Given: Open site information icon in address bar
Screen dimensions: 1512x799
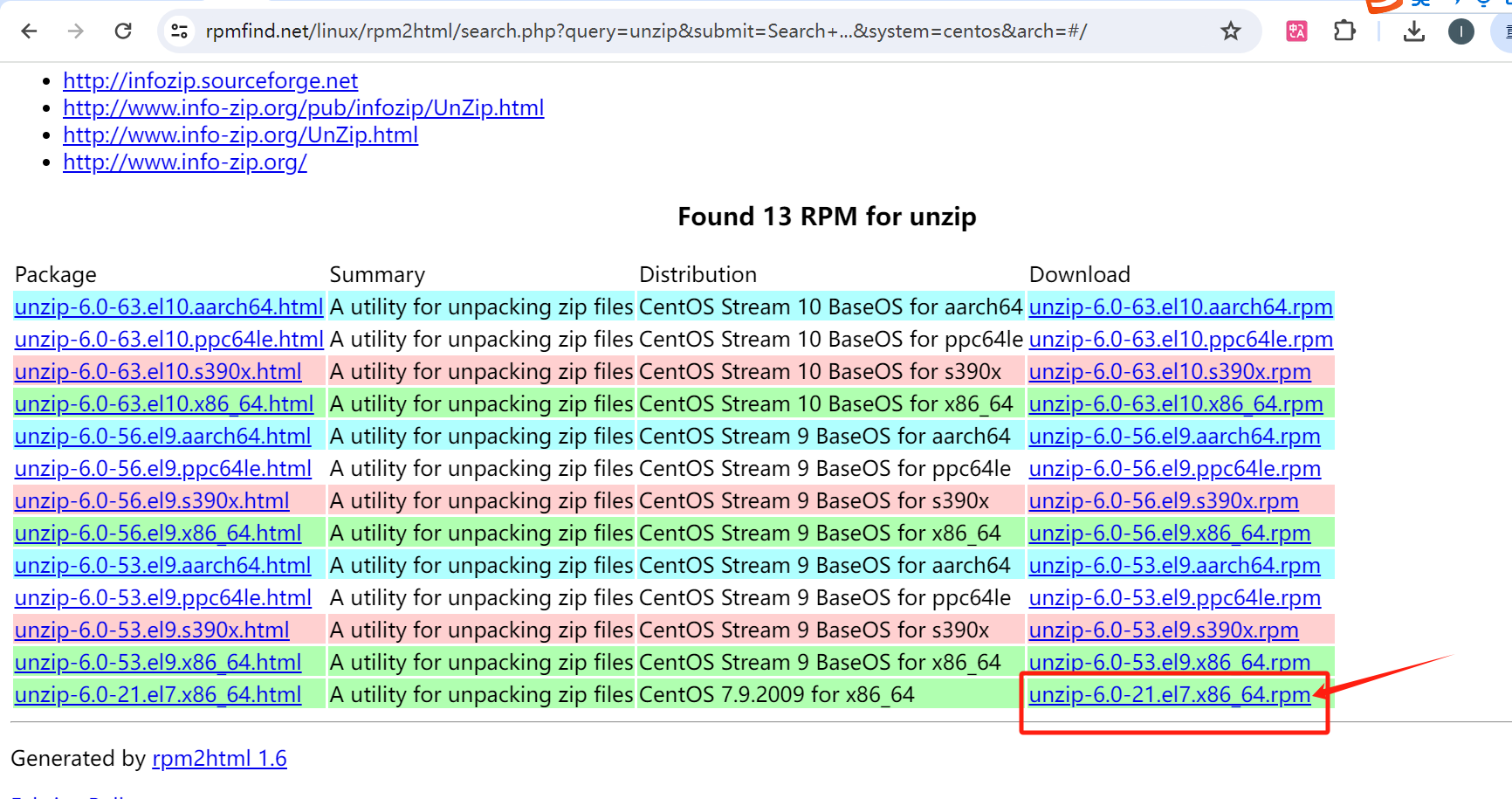Looking at the screenshot, I should [180, 31].
